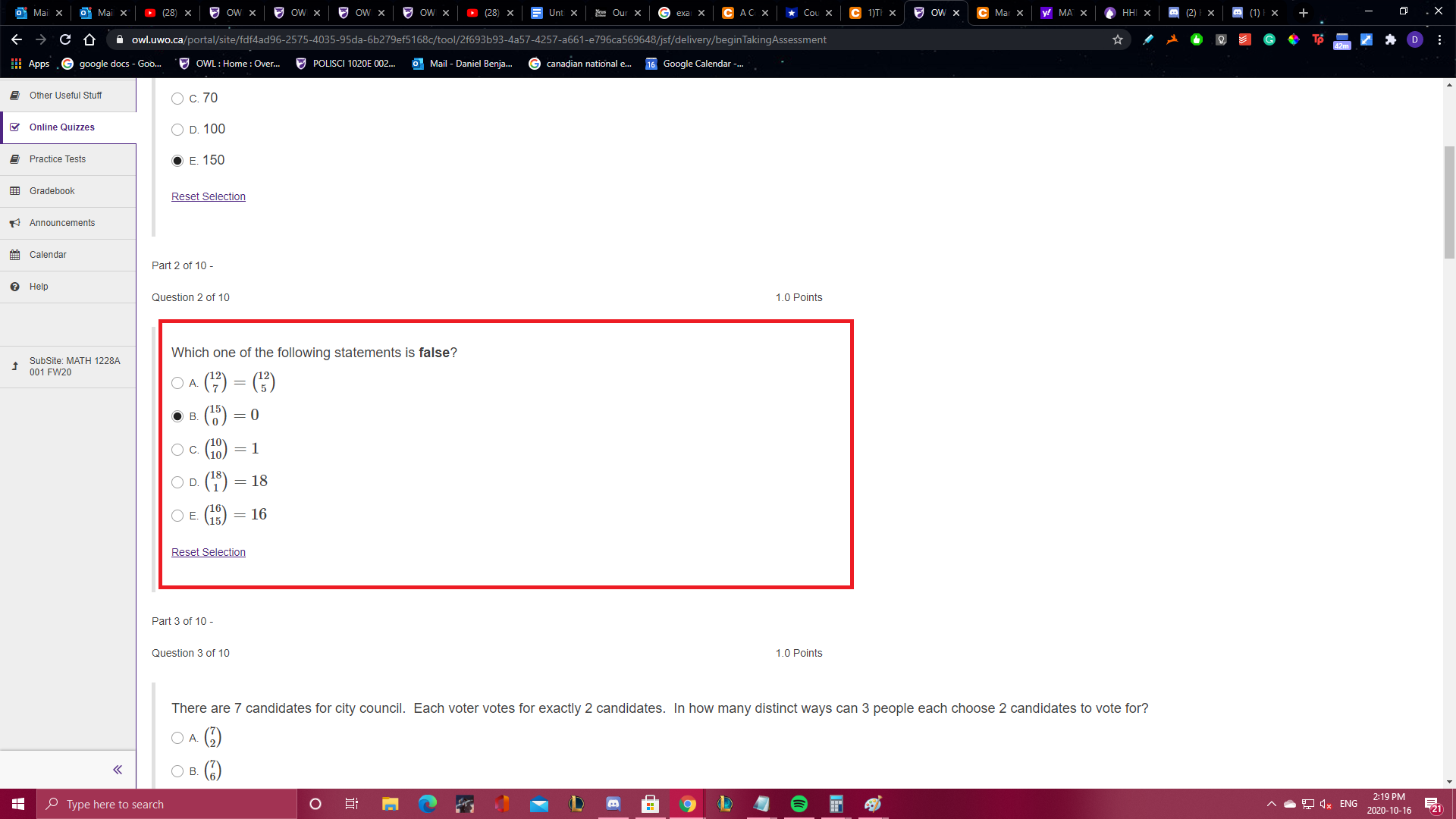1456x819 pixels.
Task: Open the Todoist extension icon
Action: pos(1244,39)
